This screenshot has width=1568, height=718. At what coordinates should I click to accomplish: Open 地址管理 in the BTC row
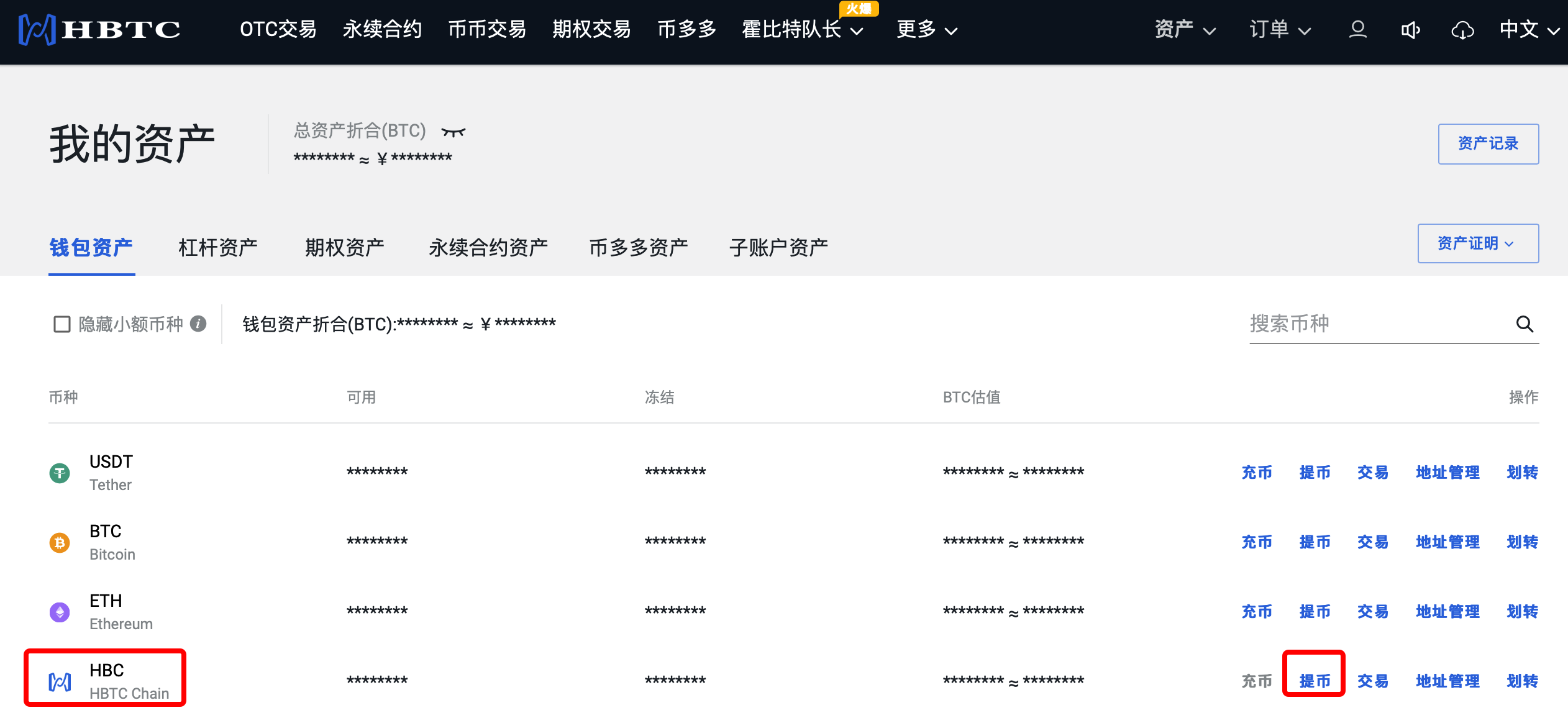[x=1447, y=542]
